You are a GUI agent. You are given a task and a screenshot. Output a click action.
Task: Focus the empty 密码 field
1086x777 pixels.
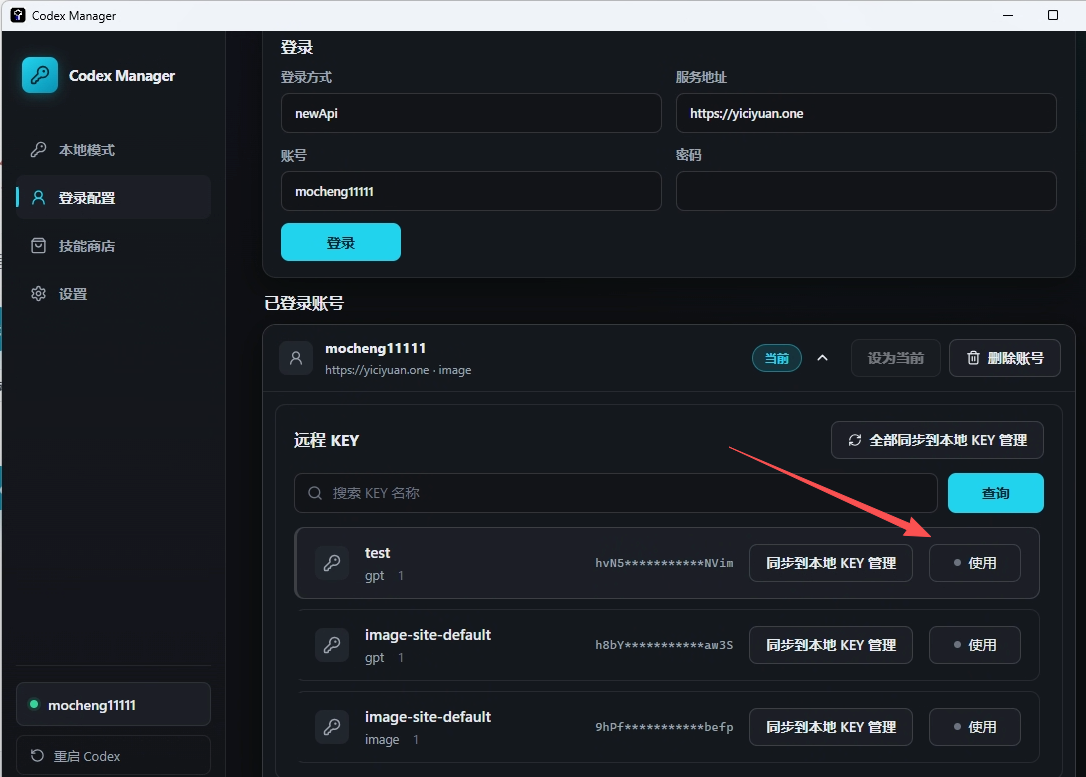pyautogui.click(x=866, y=191)
